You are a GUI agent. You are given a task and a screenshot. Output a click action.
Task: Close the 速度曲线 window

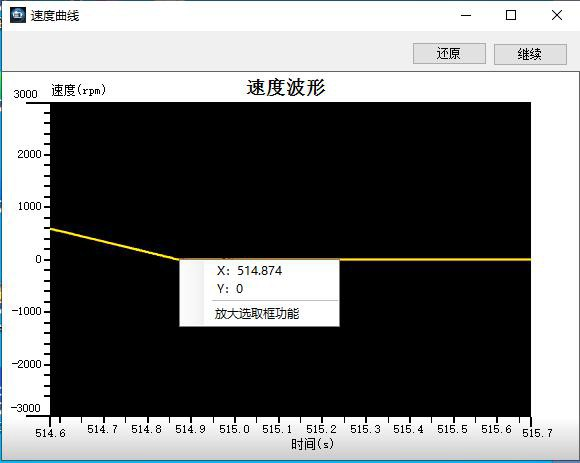(x=557, y=15)
